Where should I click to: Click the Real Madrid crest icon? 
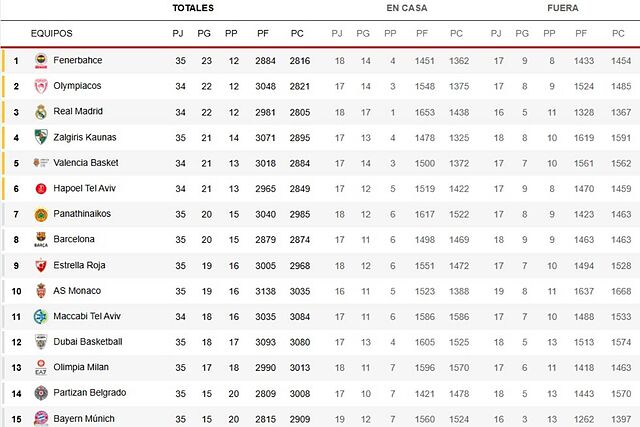click(x=41, y=112)
